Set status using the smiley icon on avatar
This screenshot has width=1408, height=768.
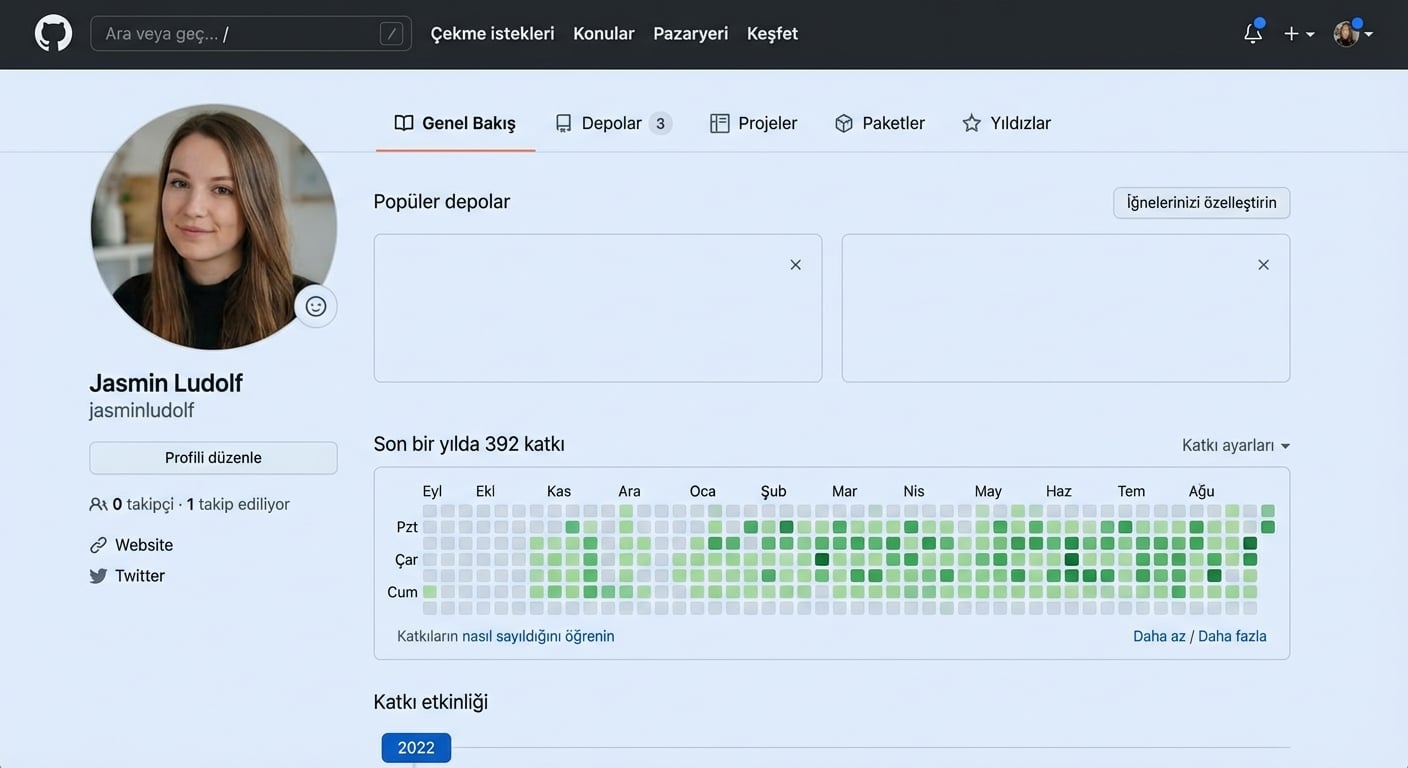pyautogui.click(x=316, y=306)
